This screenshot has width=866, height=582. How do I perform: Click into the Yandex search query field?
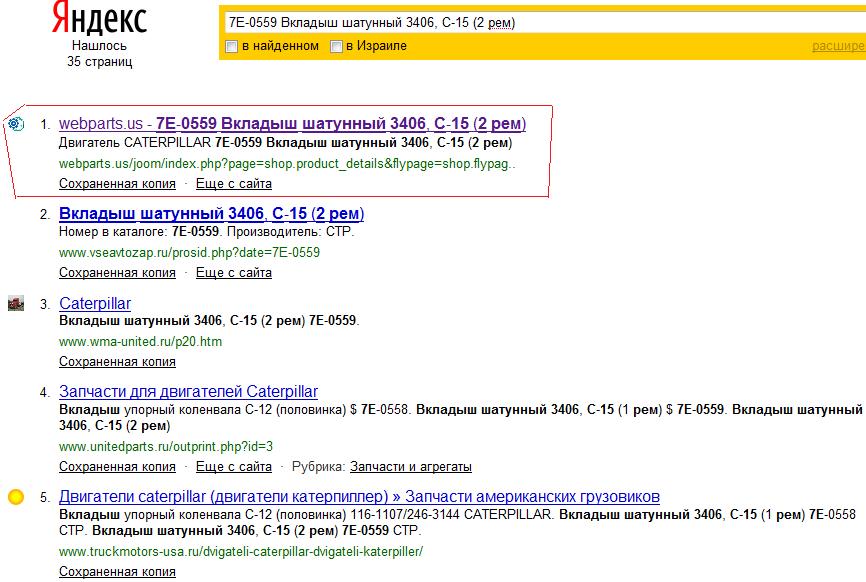pos(545,23)
